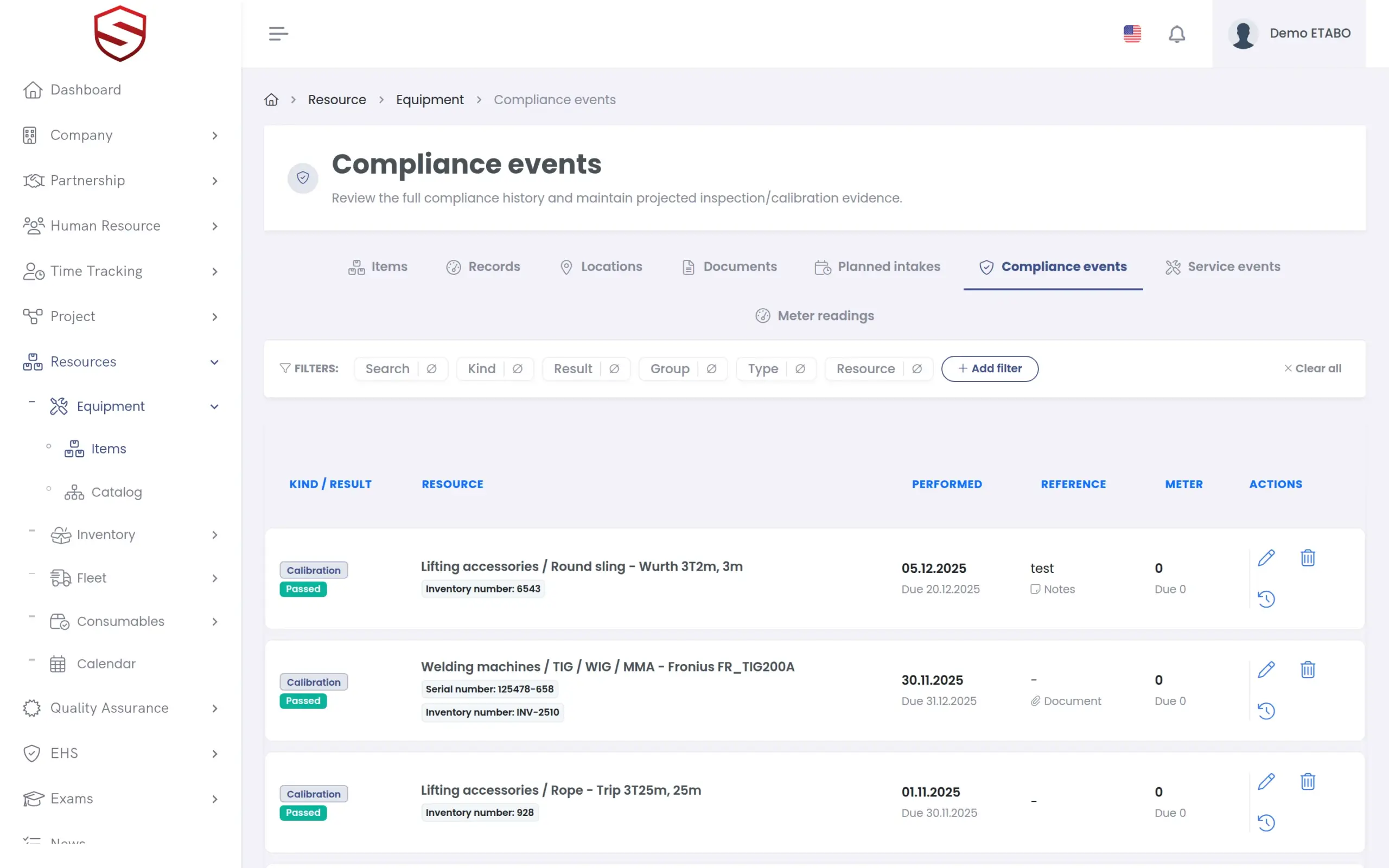1389x868 pixels.
Task: Expand the Company sidebar menu
Action: (120, 136)
